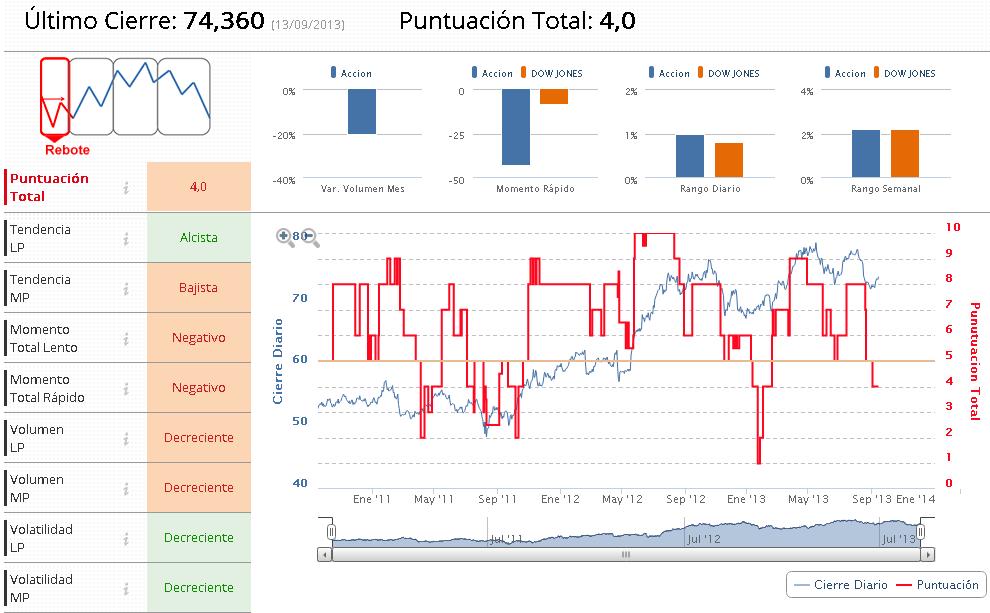990x613 pixels.
Task: Click the horizontal scrollbar thumb under the navigator
Action: [626, 554]
